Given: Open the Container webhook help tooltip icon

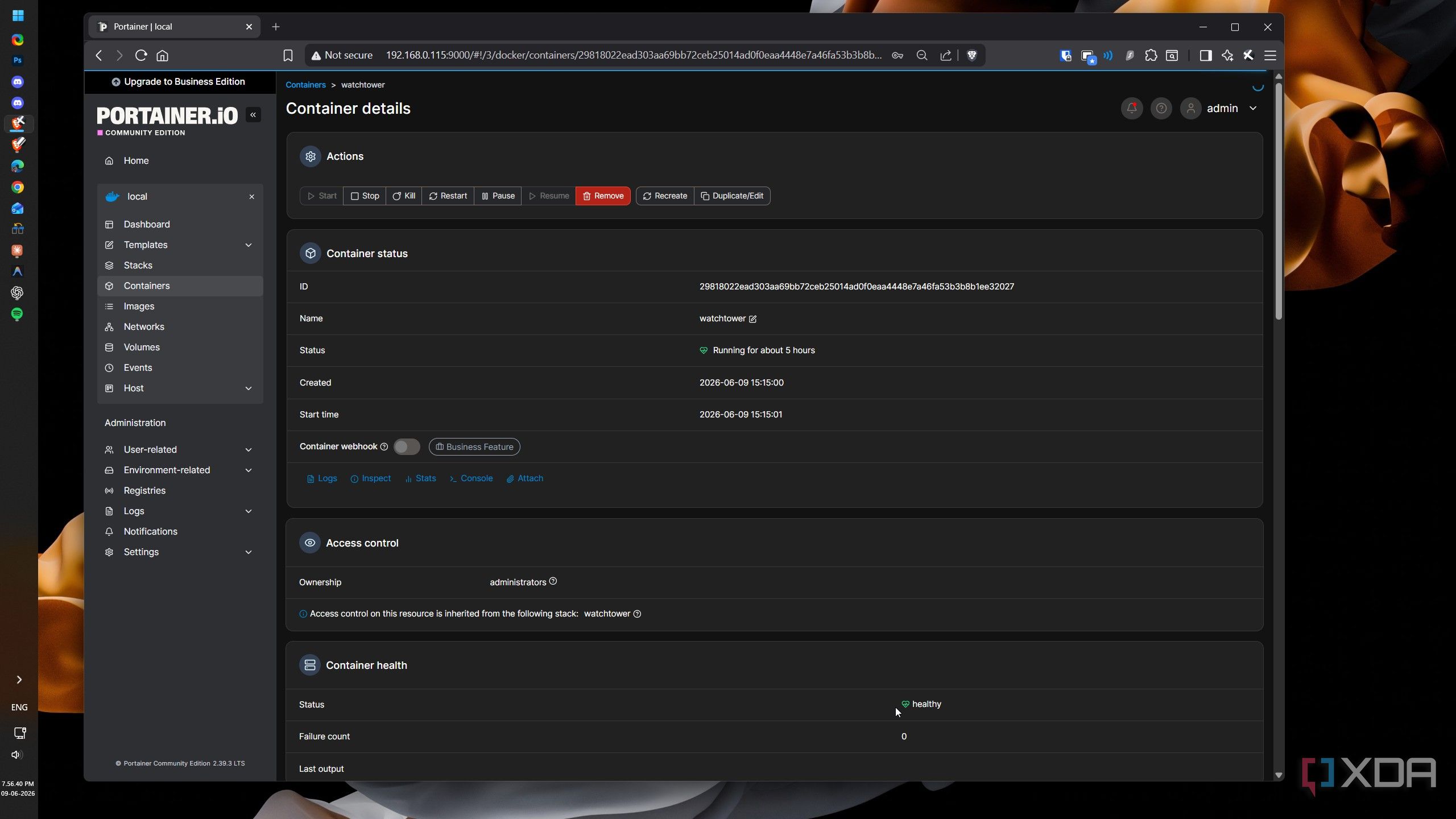Looking at the screenshot, I should point(384,446).
